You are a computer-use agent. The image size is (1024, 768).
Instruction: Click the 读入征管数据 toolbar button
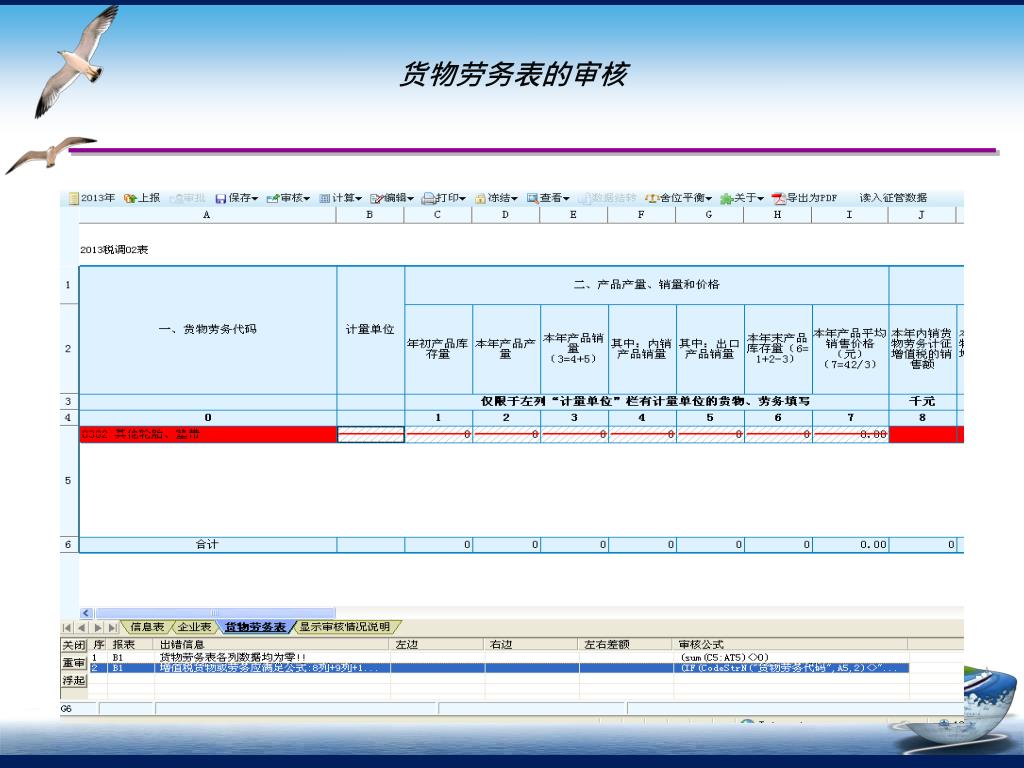pyautogui.click(x=893, y=198)
